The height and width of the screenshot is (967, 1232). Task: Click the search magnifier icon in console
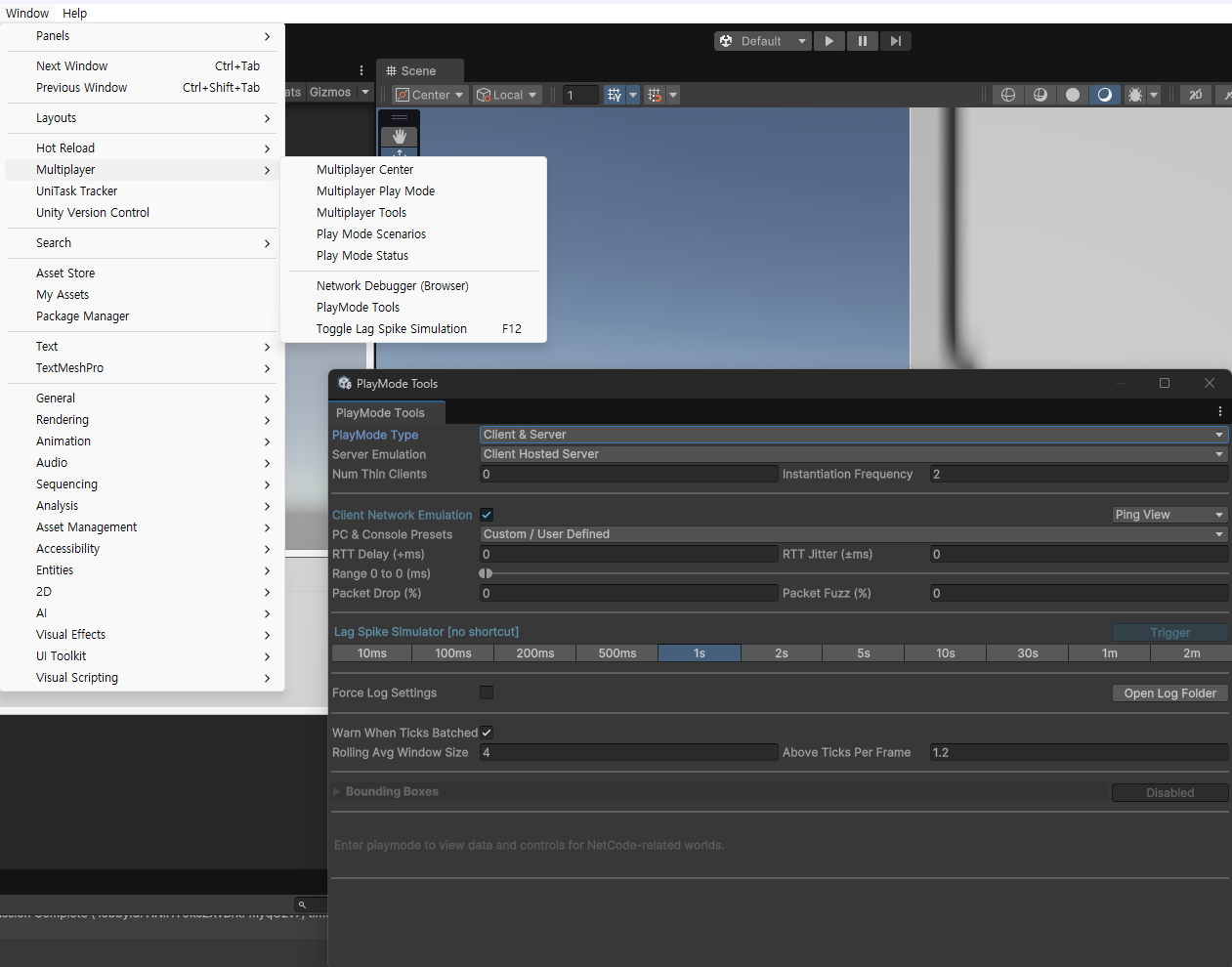[x=302, y=904]
